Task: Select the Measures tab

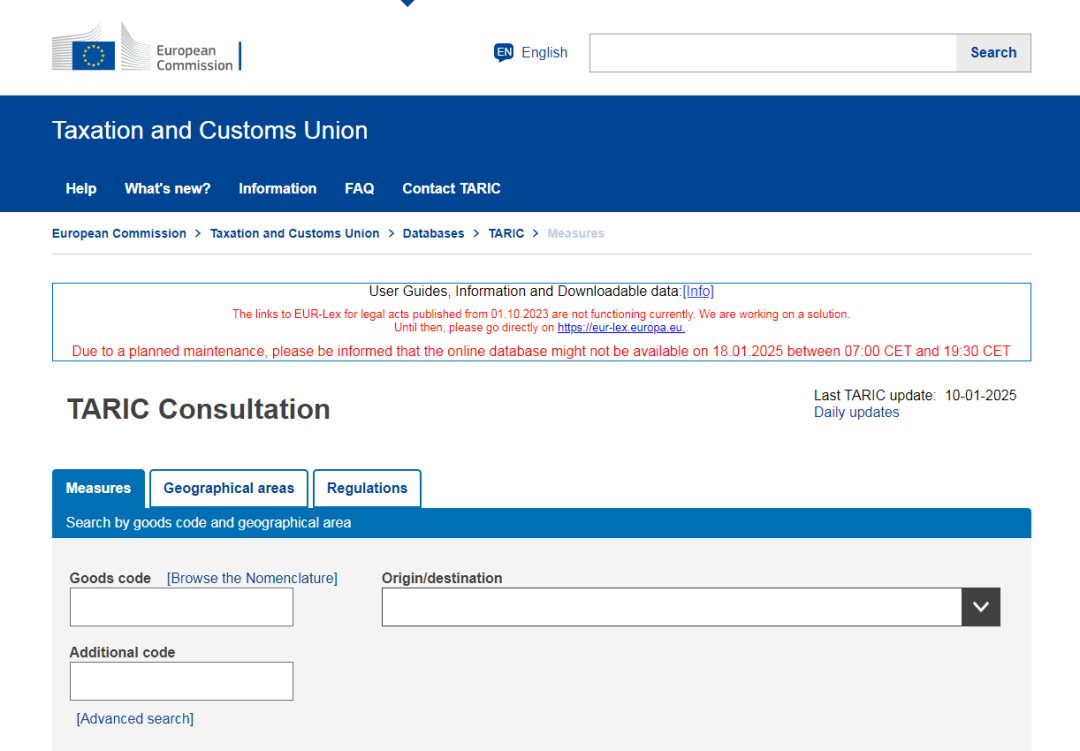Action: pyautogui.click(x=98, y=488)
